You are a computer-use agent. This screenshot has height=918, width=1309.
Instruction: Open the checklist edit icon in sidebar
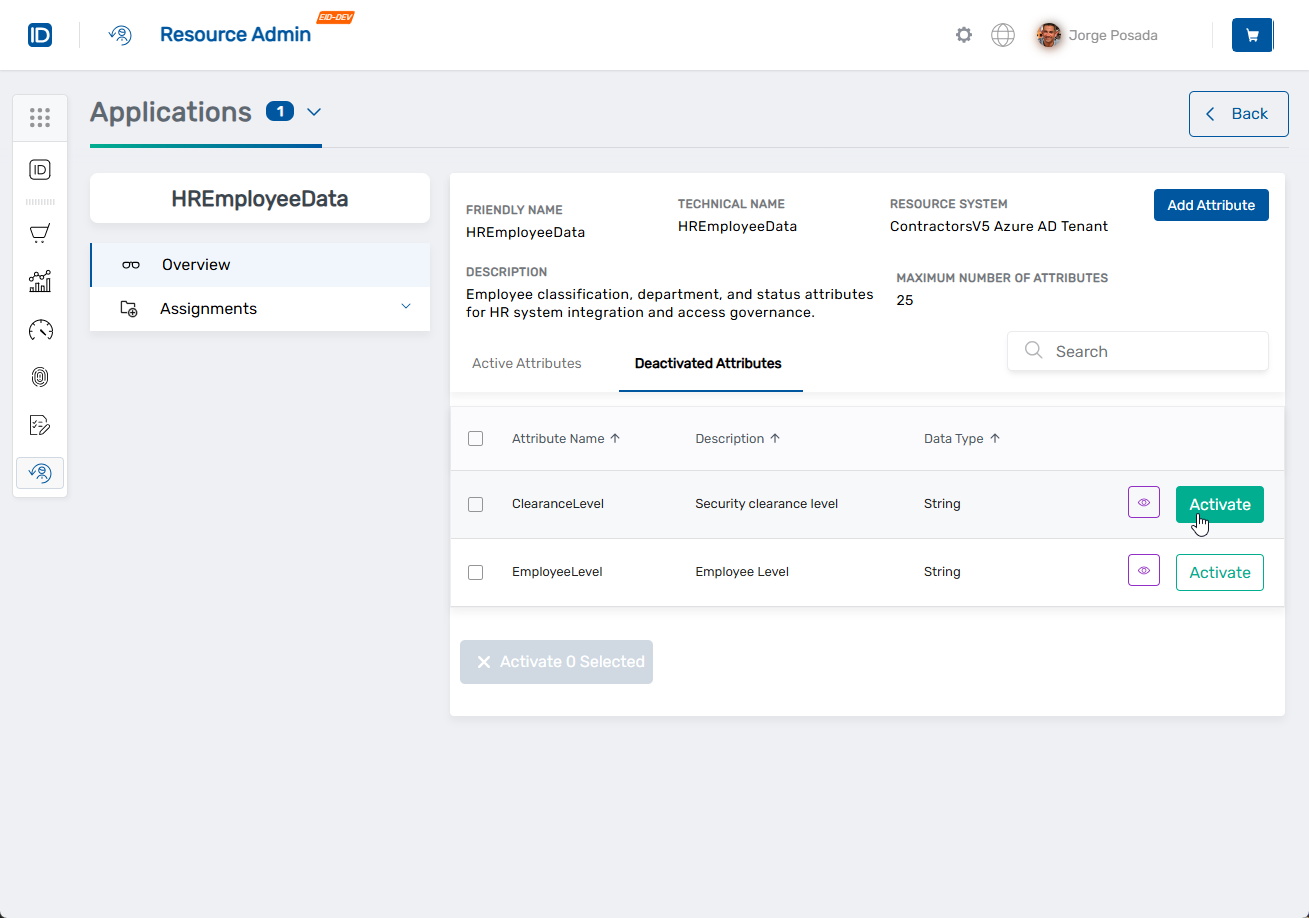40,425
